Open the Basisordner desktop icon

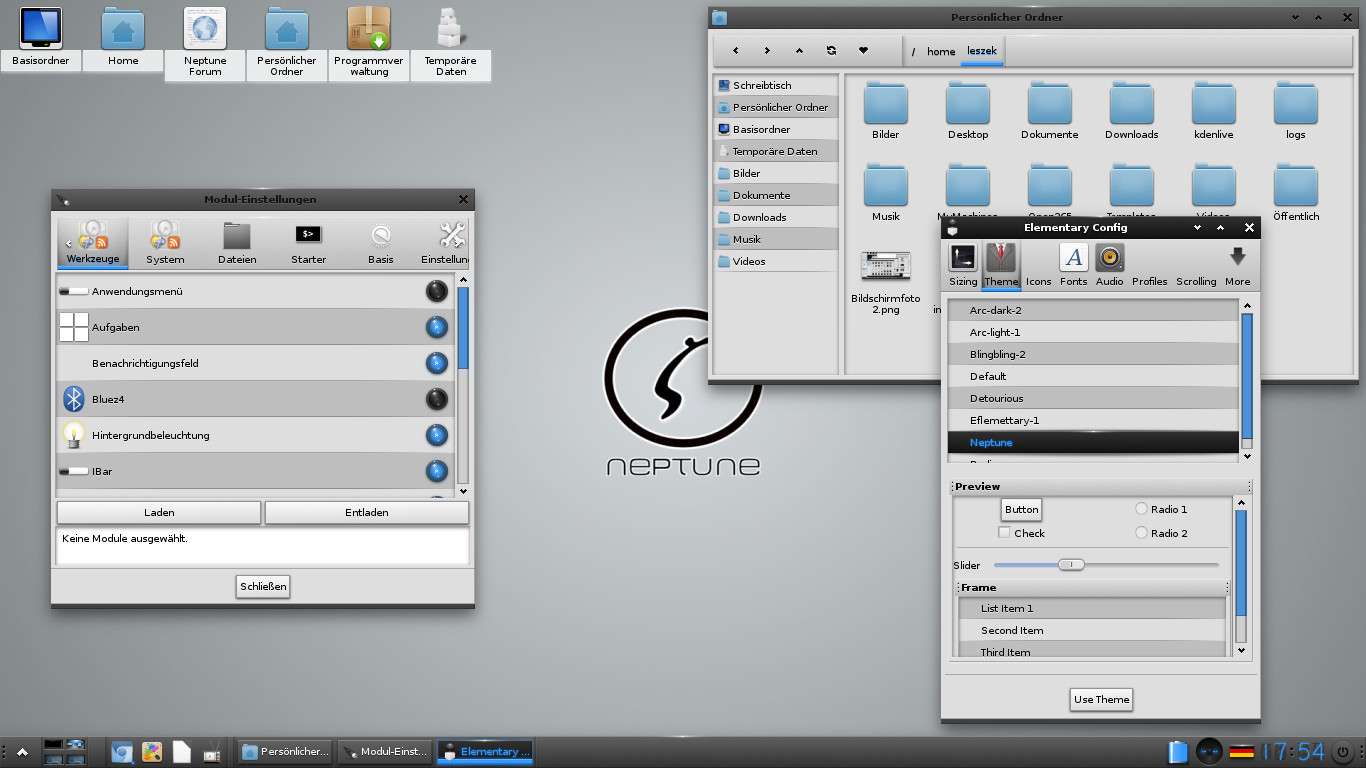pos(41,28)
